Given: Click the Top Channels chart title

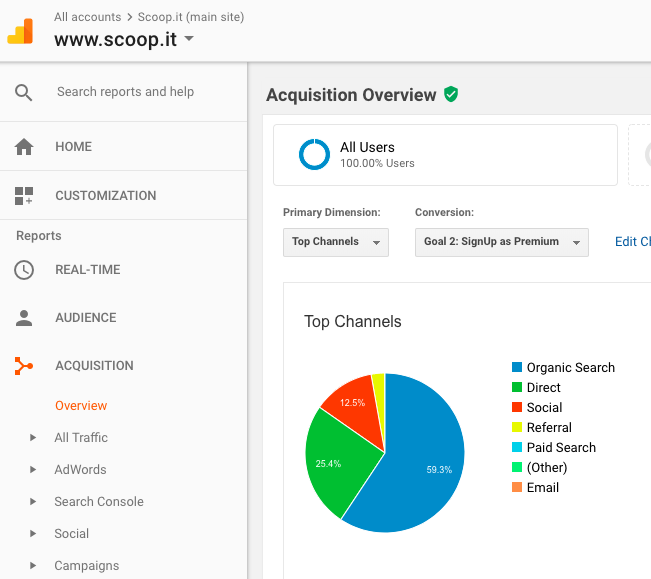Looking at the screenshot, I should click(x=352, y=322).
